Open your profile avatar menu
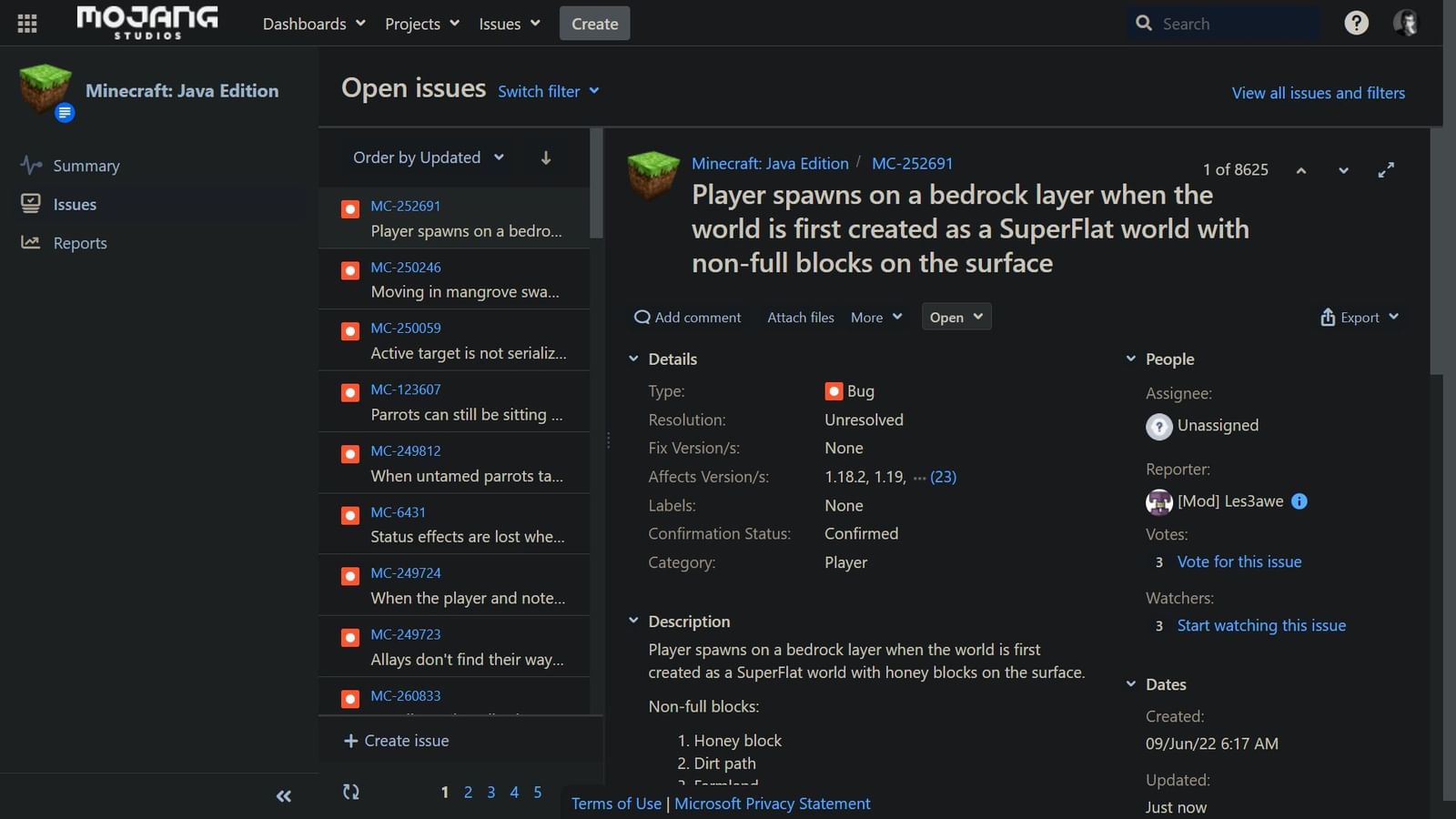The width and height of the screenshot is (1456, 819). pyautogui.click(x=1405, y=23)
